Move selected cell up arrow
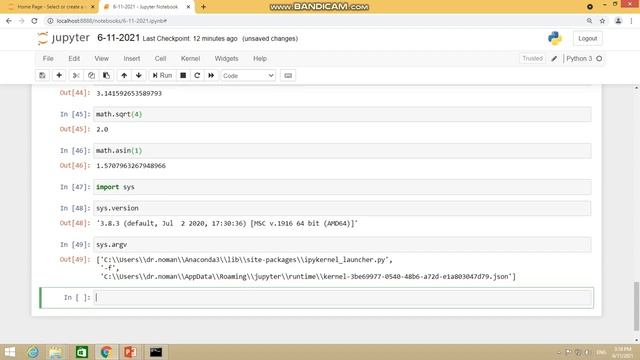 (x=124, y=76)
